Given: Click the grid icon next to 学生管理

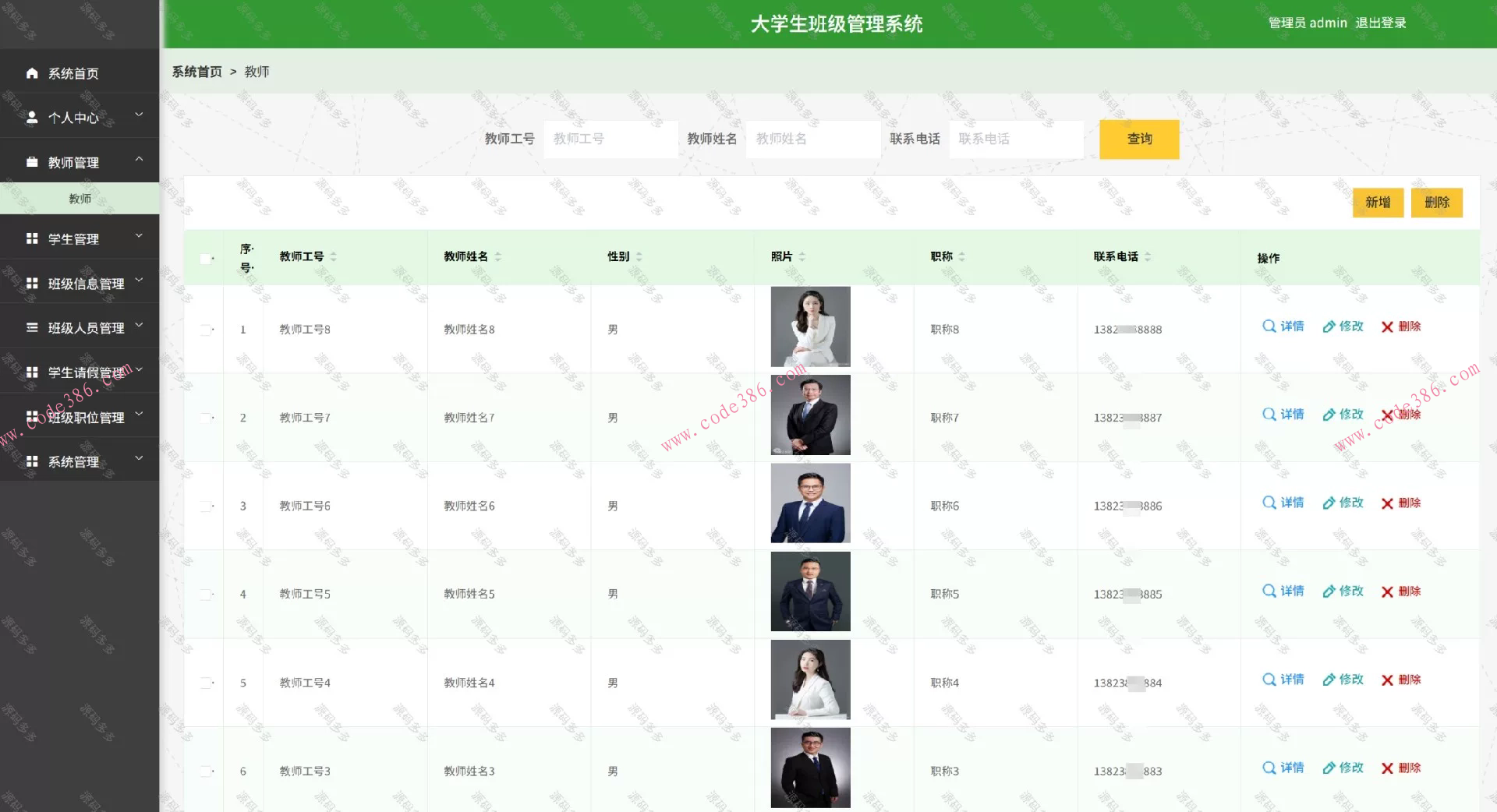Looking at the screenshot, I should click(32, 238).
